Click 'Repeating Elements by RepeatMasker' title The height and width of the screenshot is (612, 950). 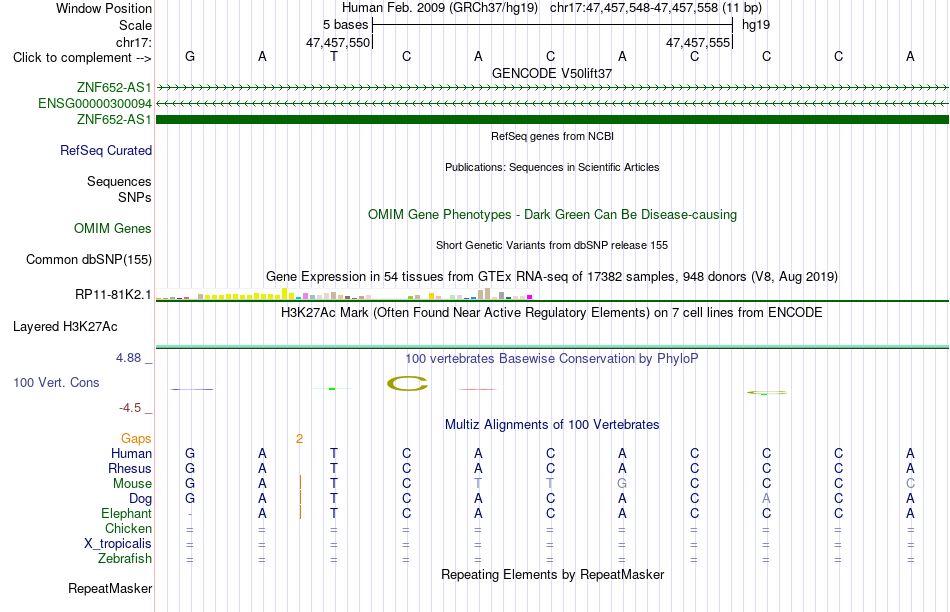click(553, 574)
